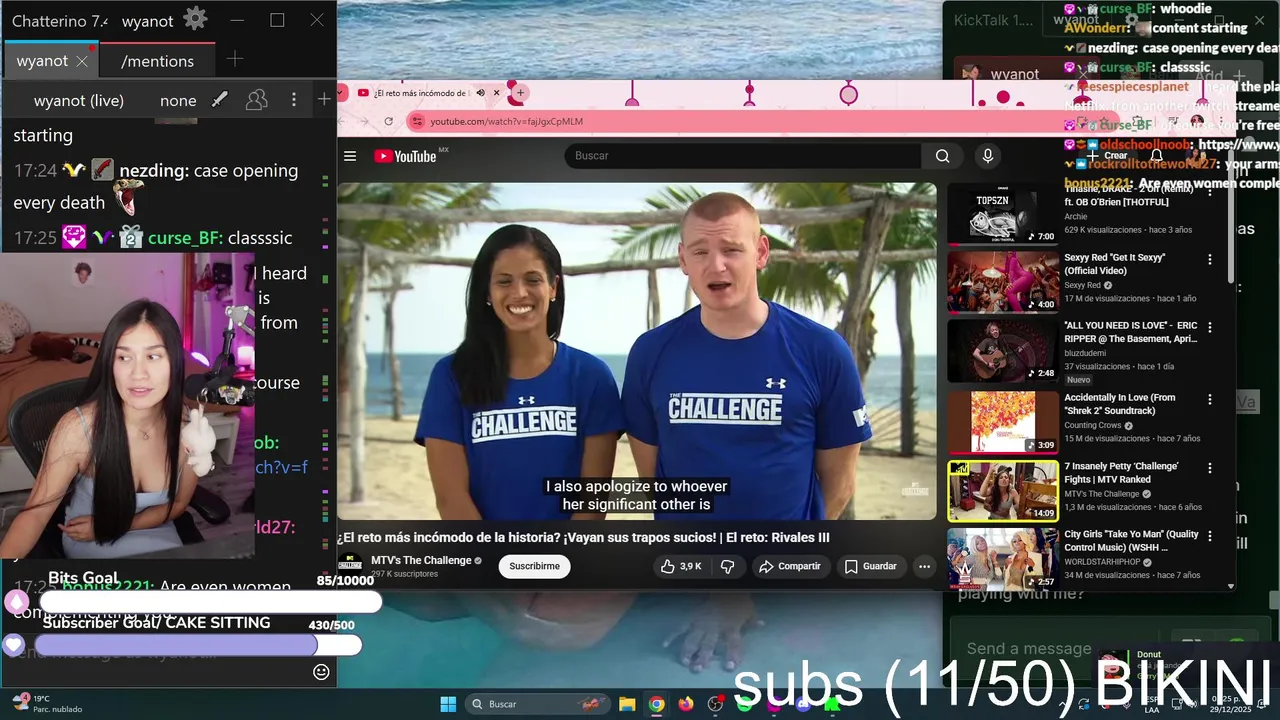Open Firefox from the taskbar

tap(686, 704)
